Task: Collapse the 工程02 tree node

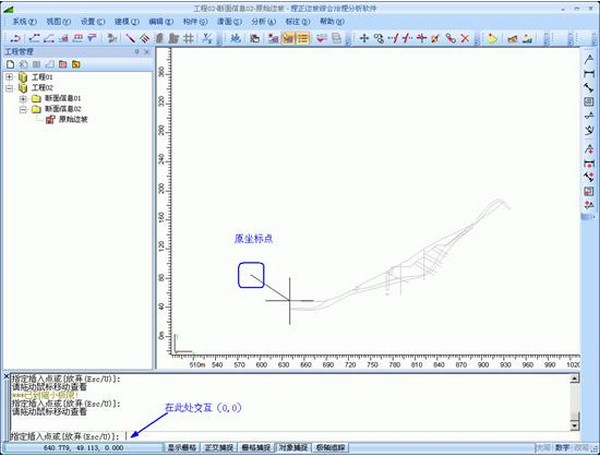Action: [x=9, y=87]
